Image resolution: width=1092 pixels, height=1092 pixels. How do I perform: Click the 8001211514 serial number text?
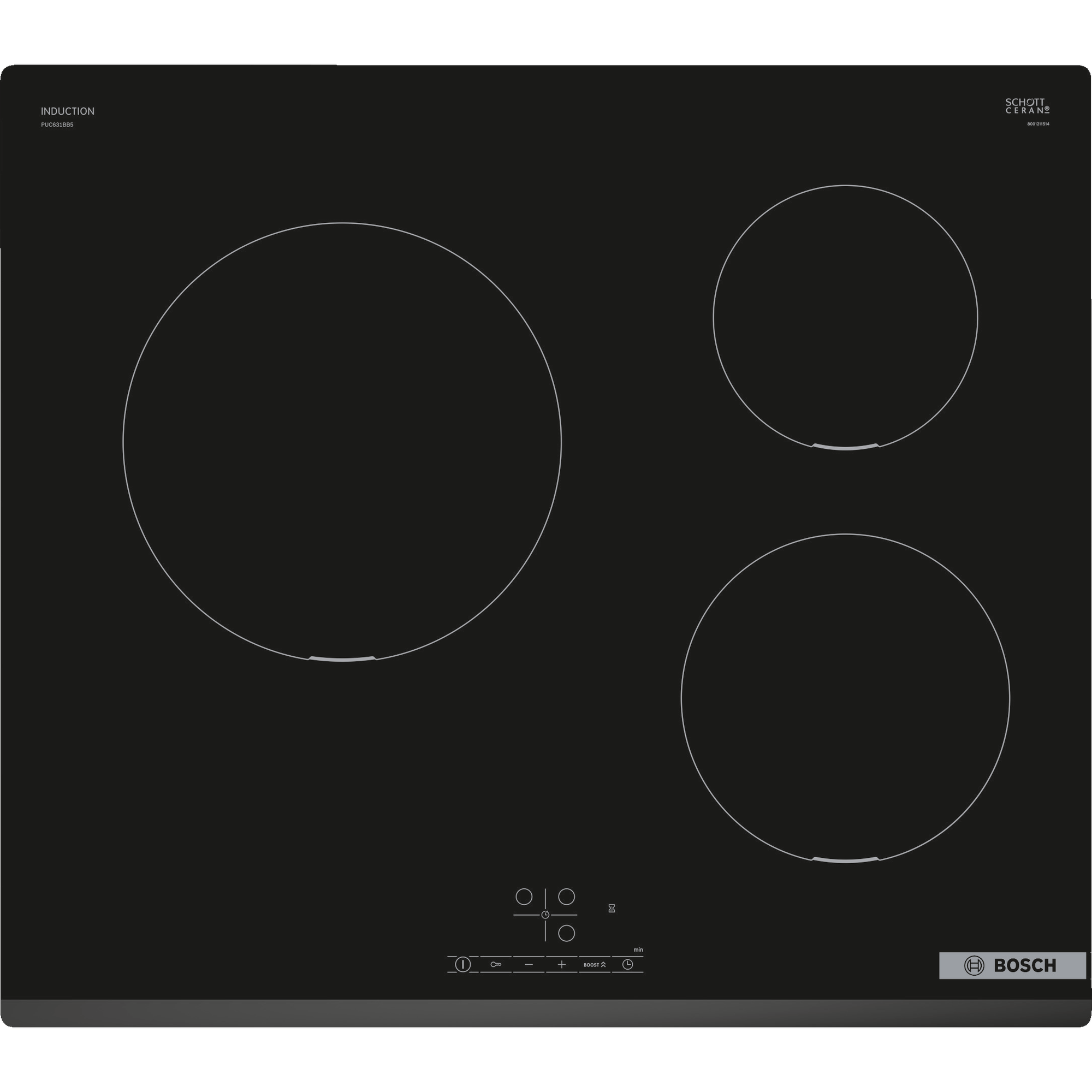point(1038,124)
